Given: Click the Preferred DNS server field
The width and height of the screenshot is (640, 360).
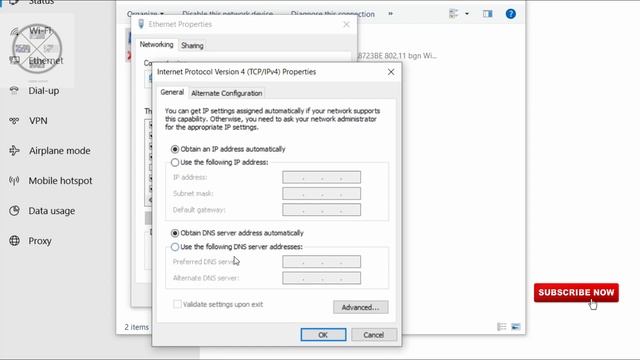Looking at the screenshot, I should (321, 262).
